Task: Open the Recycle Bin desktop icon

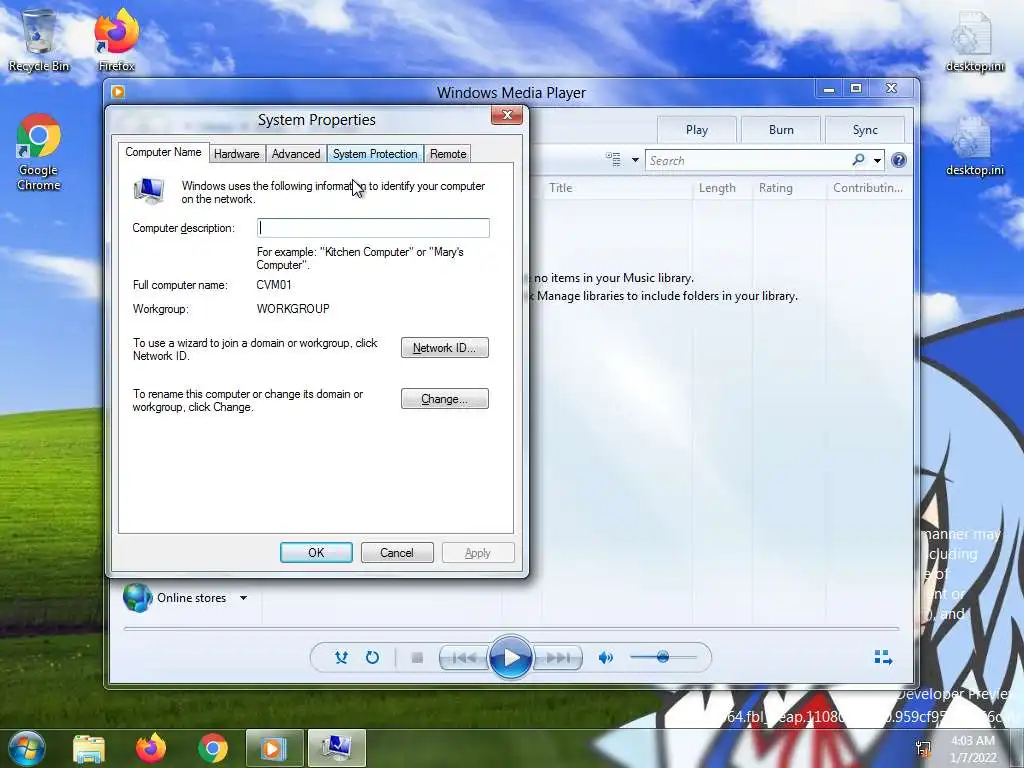Action: point(39,40)
